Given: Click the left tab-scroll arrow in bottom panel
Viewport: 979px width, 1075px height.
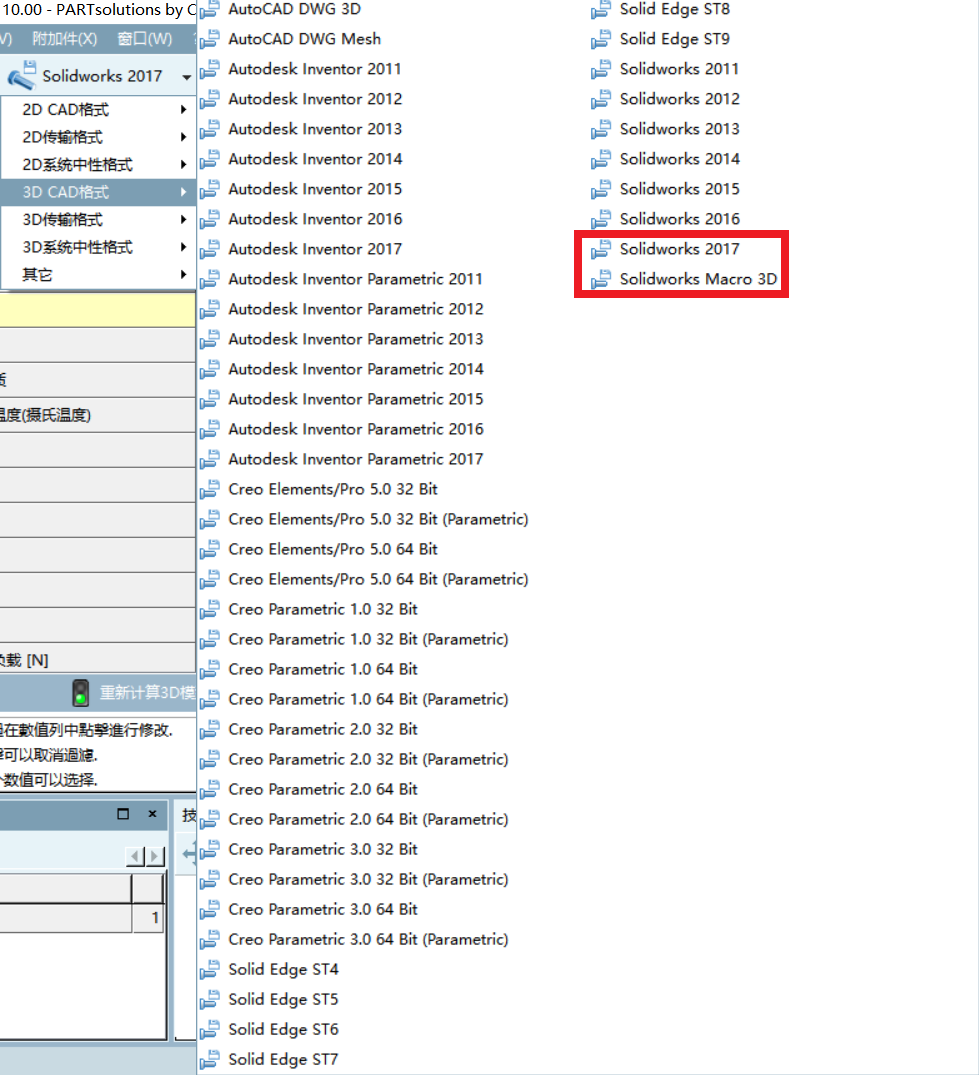Looking at the screenshot, I should (x=135, y=856).
